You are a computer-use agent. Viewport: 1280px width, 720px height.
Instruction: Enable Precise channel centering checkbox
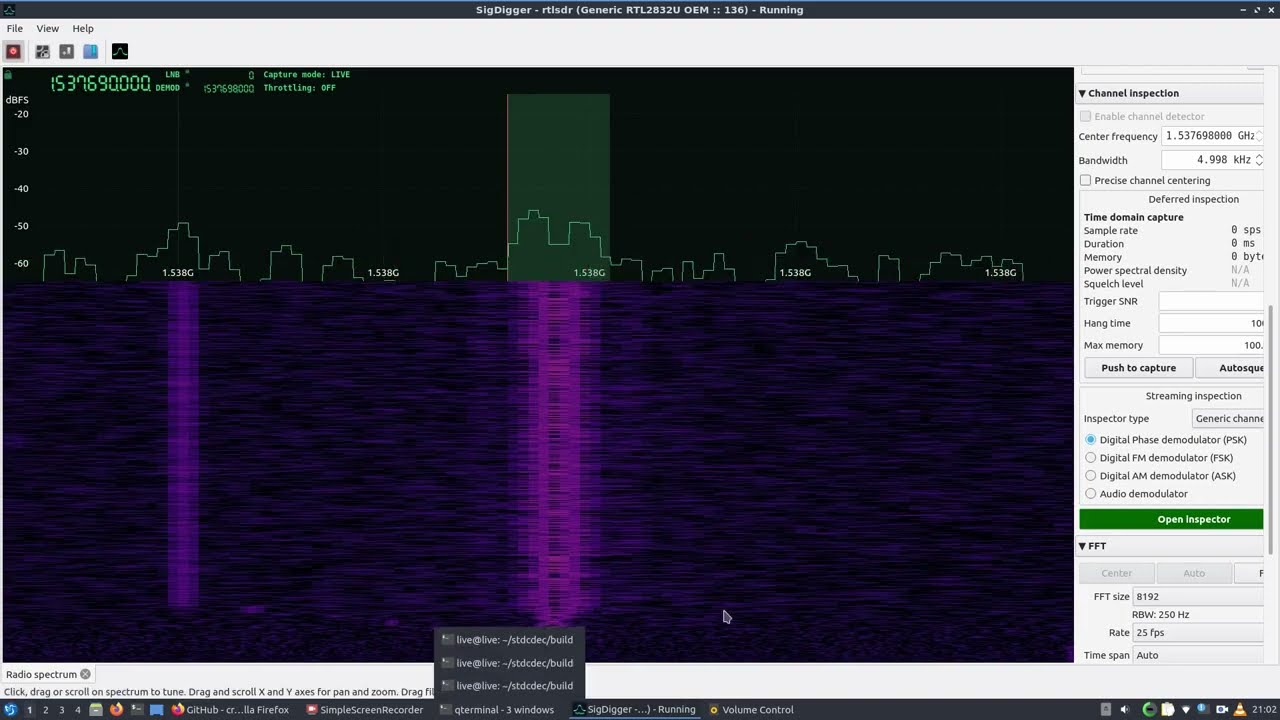click(x=1085, y=180)
